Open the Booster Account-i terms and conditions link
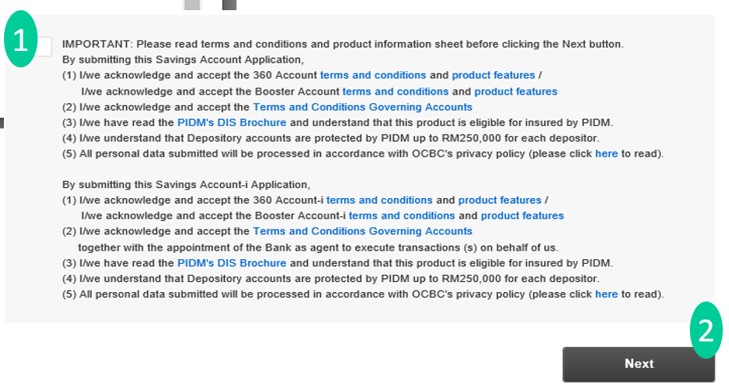 [402, 216]
